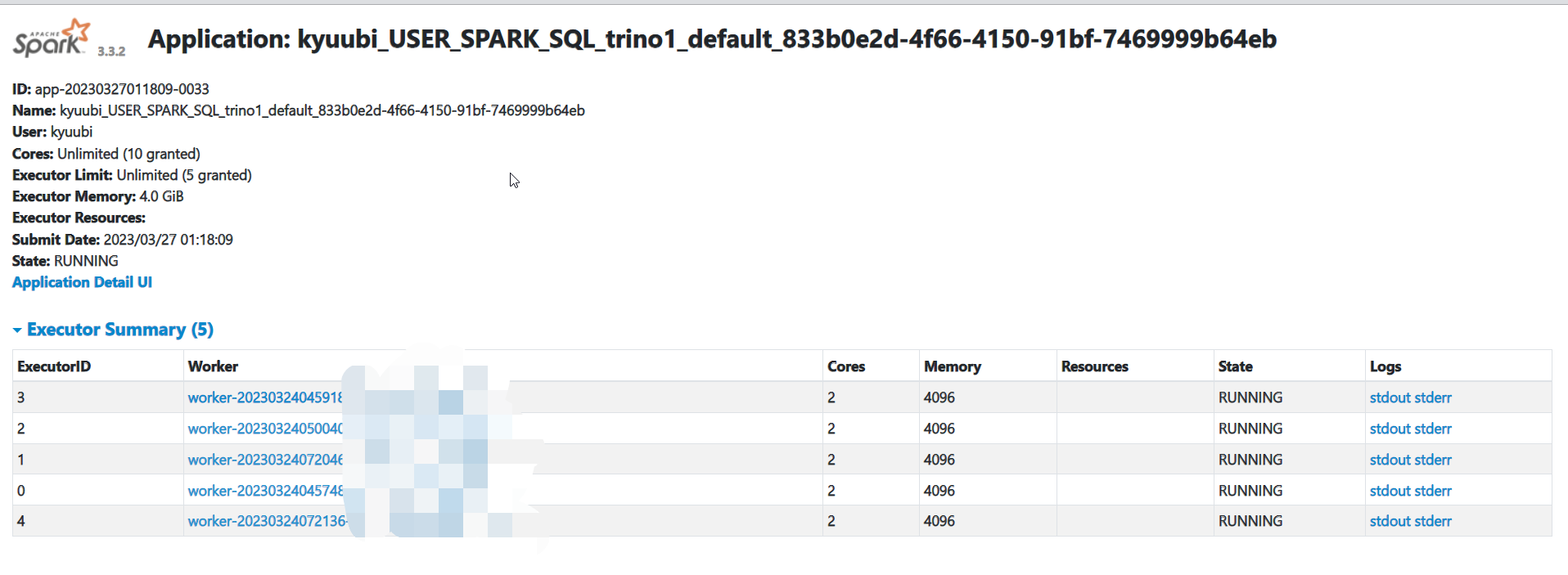Click the Cores value Unlimited (10 granted)
The width and height of the screenshot is (1568, 575).
tap(128, 154)
